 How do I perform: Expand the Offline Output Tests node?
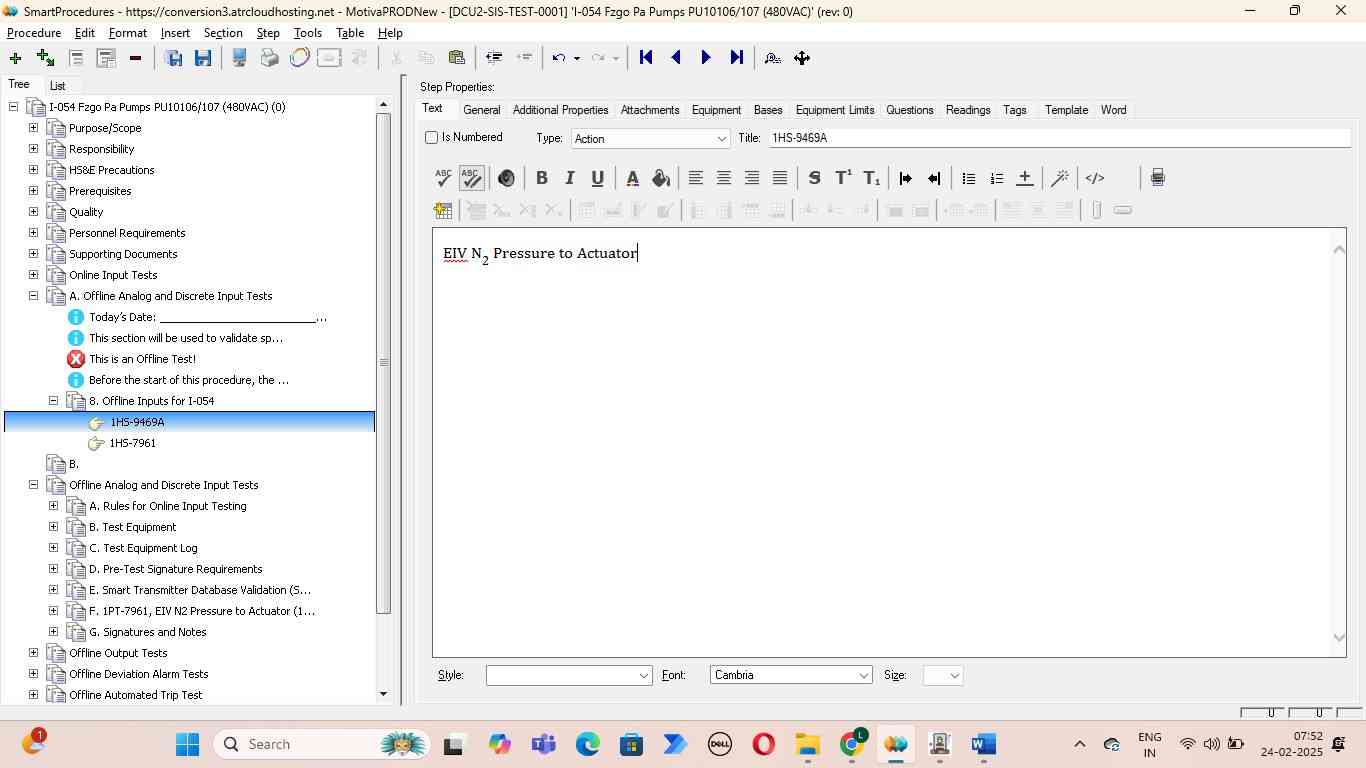(x=33, y=653)
